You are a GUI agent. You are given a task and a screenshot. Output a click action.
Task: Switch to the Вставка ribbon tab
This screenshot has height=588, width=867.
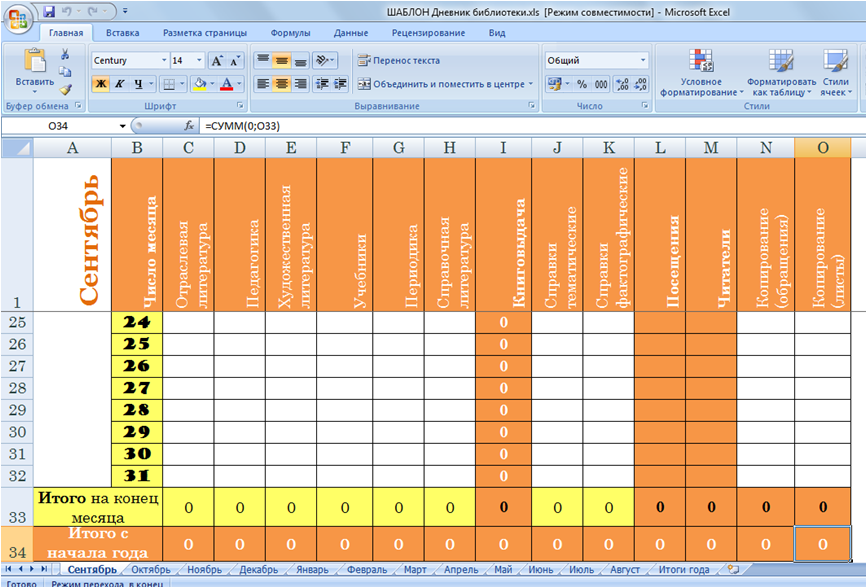pos(122,33)
